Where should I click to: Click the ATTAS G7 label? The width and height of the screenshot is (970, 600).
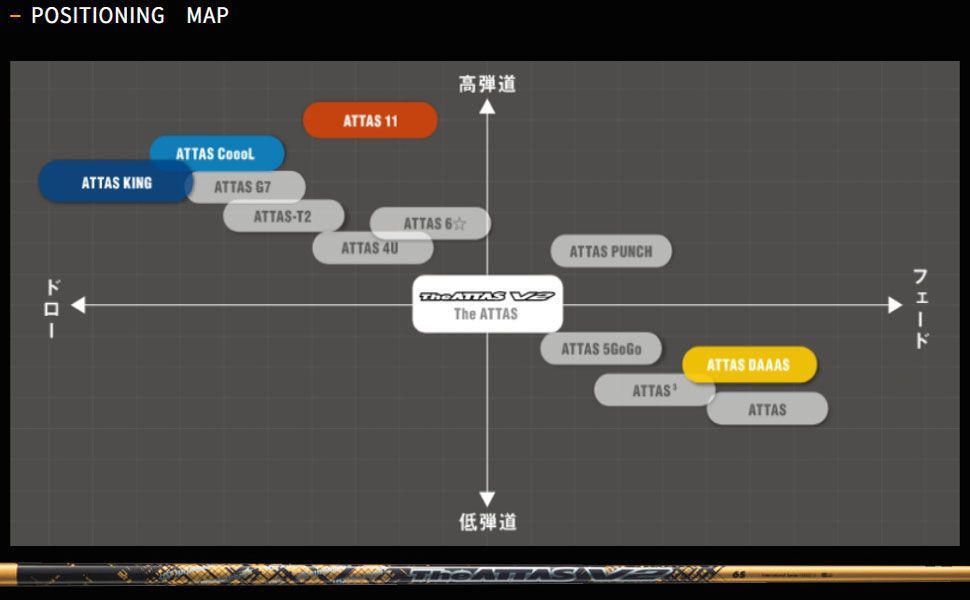[x=245, y=187]
